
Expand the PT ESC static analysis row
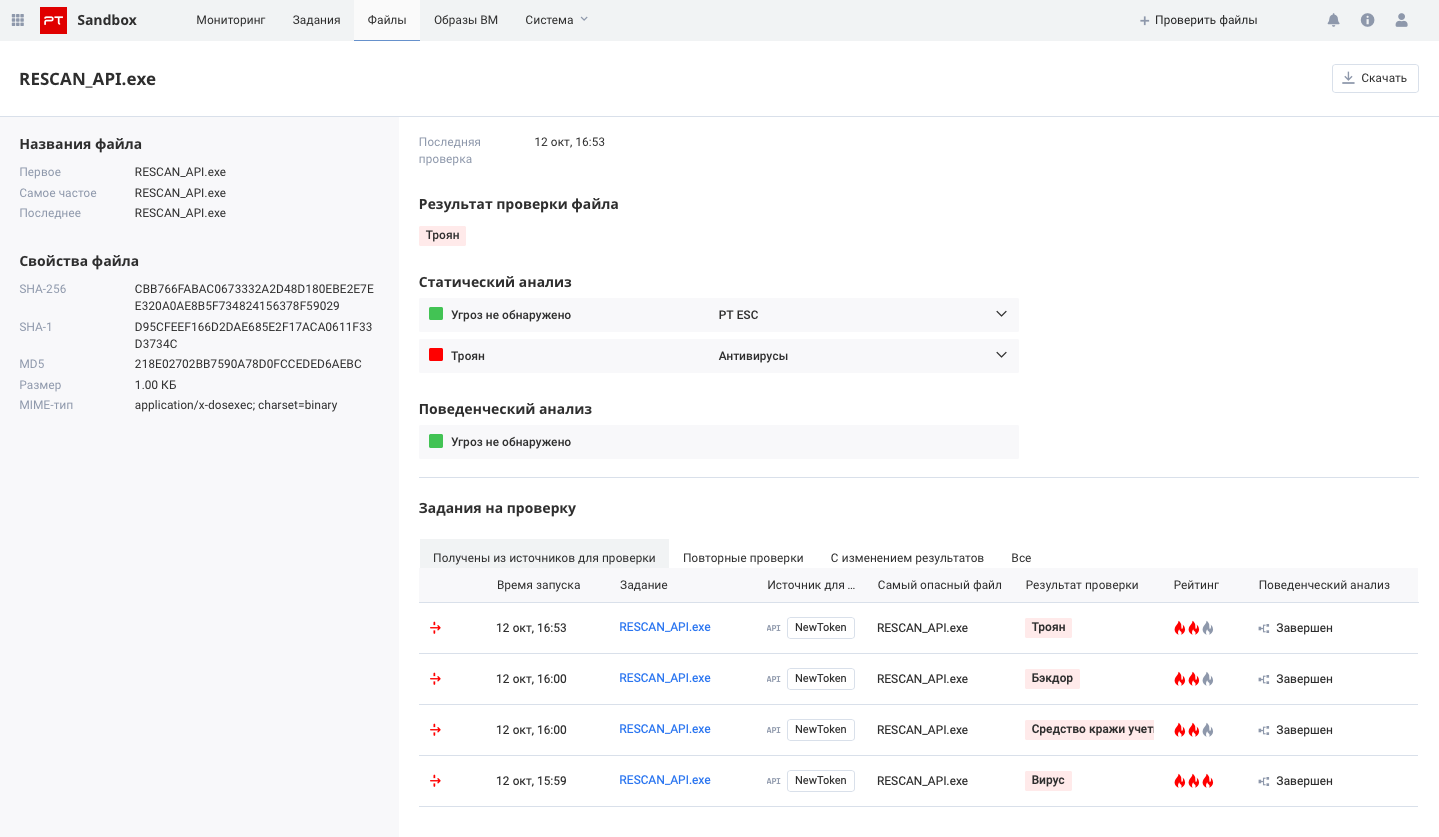point(1001,315)
